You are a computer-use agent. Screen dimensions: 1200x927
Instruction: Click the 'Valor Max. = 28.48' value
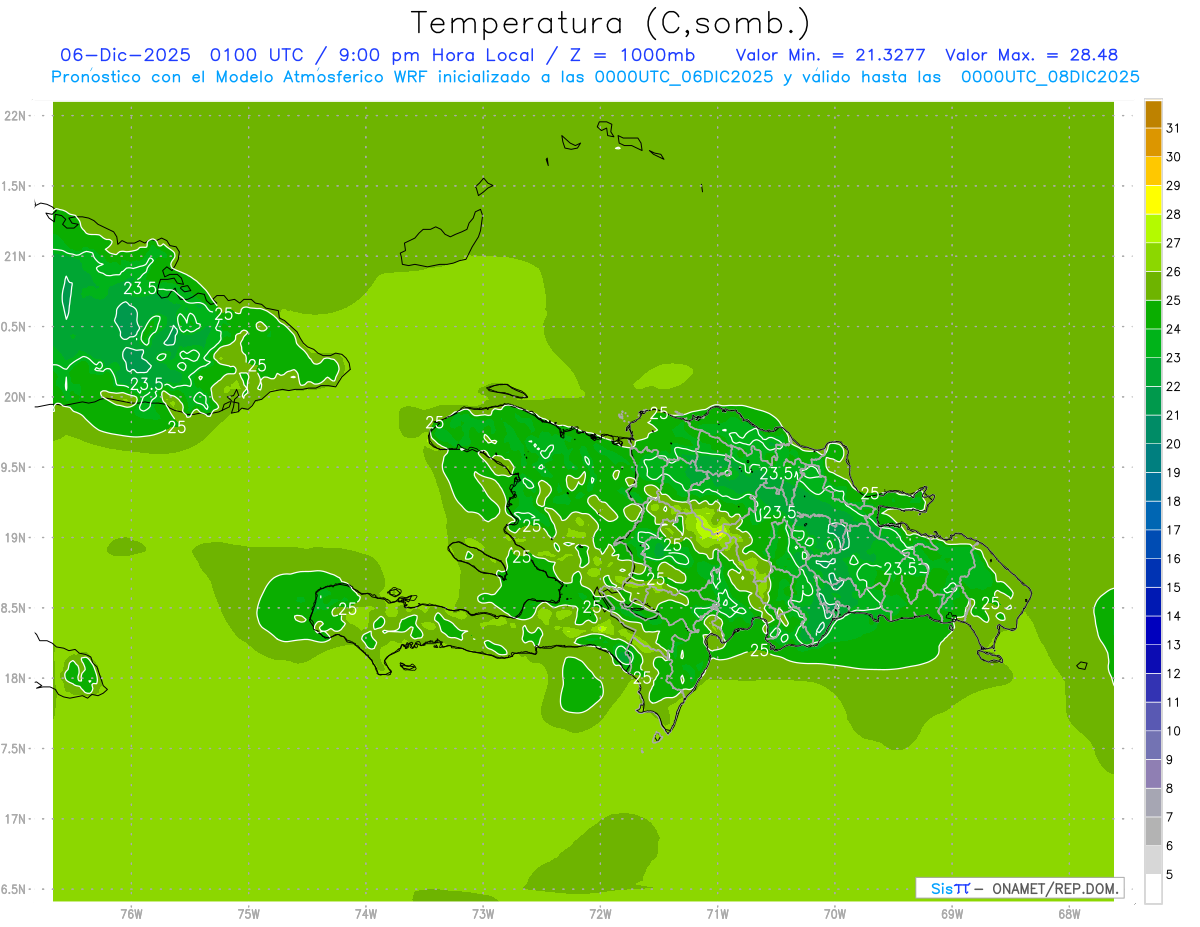point(1031,55)
